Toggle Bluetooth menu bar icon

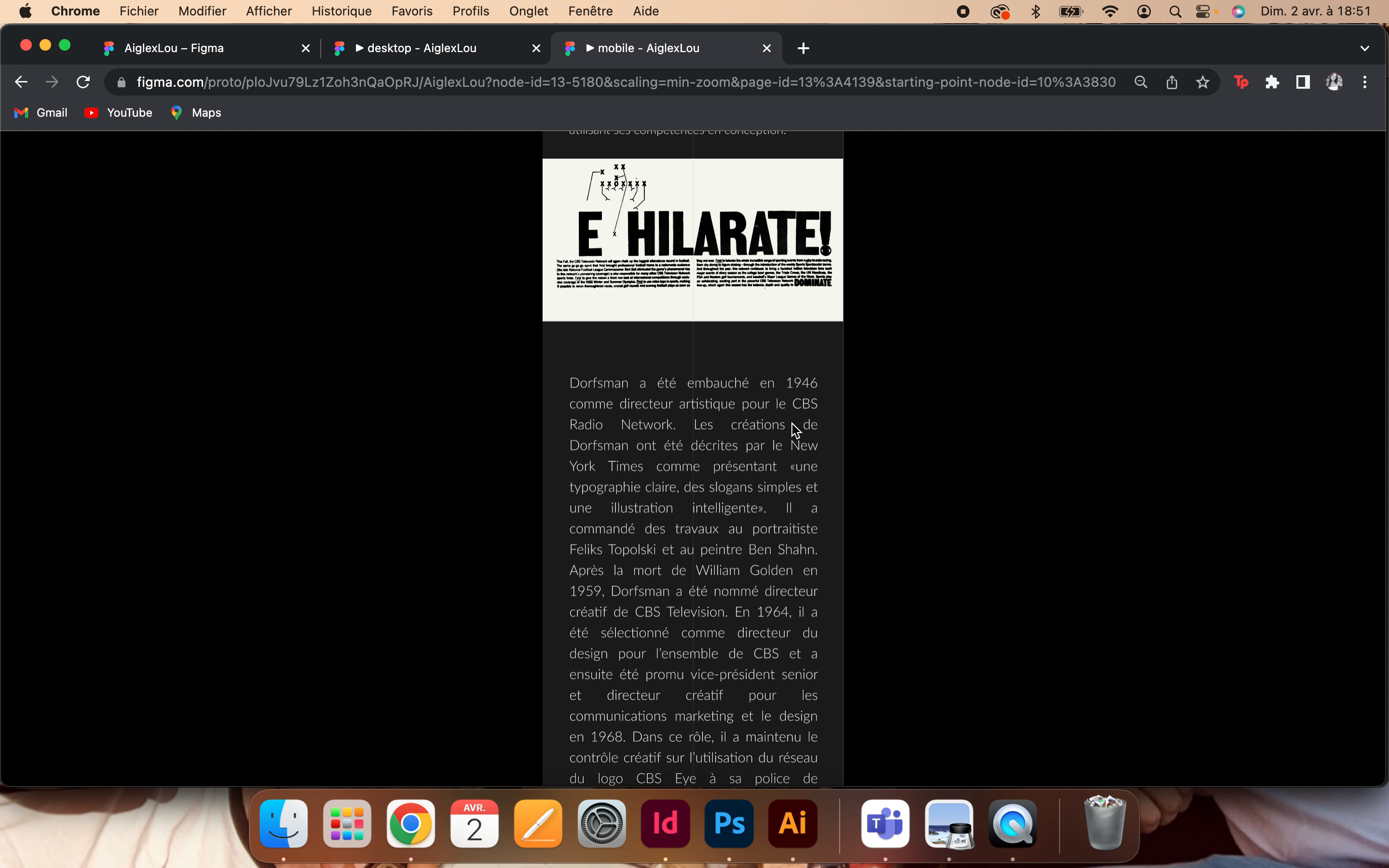[1035, 12]
